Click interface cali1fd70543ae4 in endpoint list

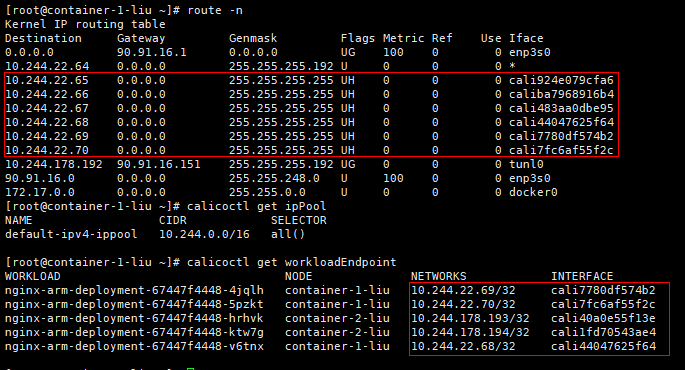coord(603,332)
